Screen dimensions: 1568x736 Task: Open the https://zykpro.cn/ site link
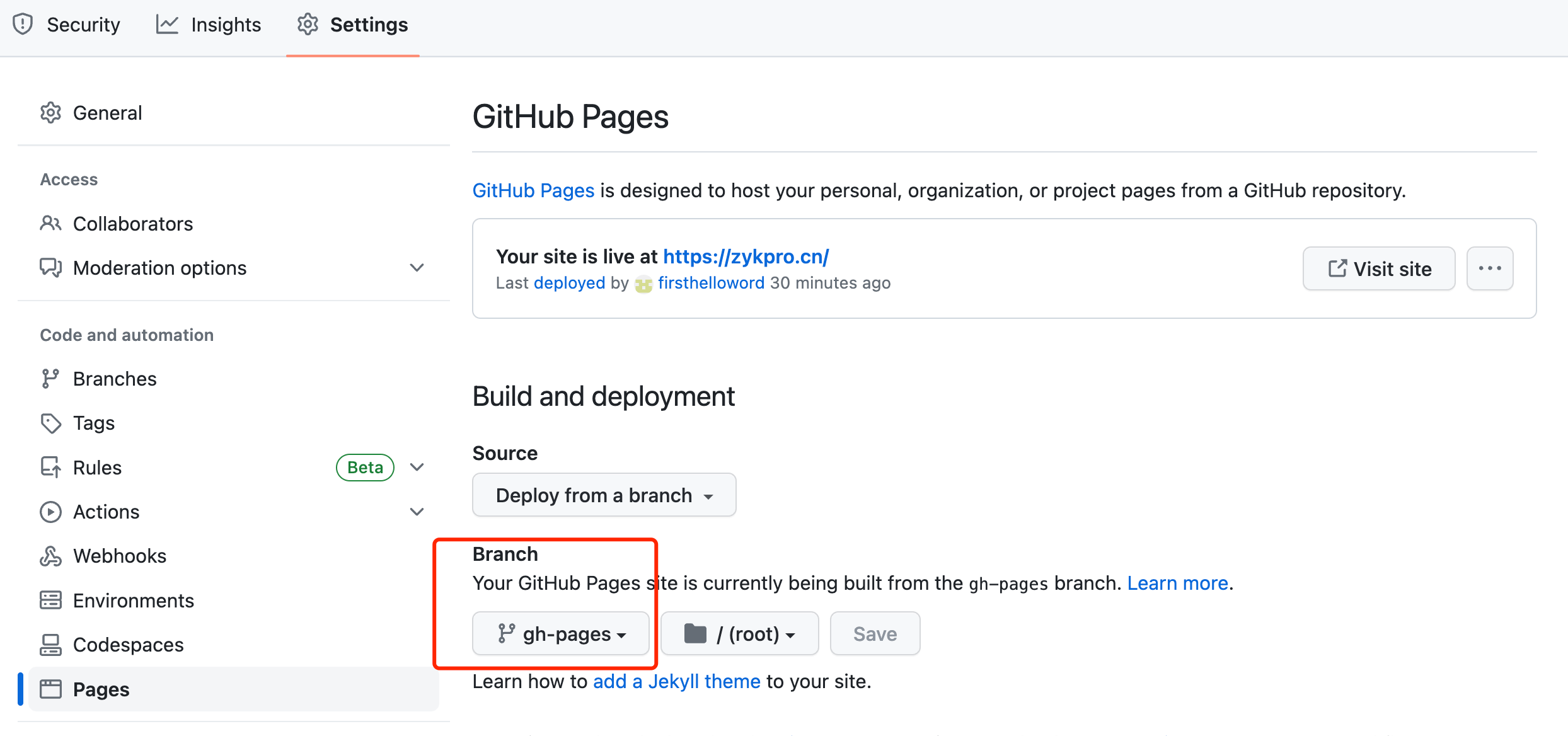[746, 256]
